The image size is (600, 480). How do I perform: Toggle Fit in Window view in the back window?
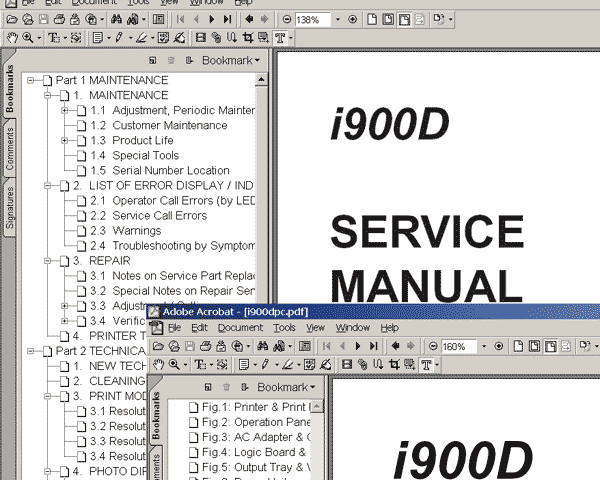(388, 19)
